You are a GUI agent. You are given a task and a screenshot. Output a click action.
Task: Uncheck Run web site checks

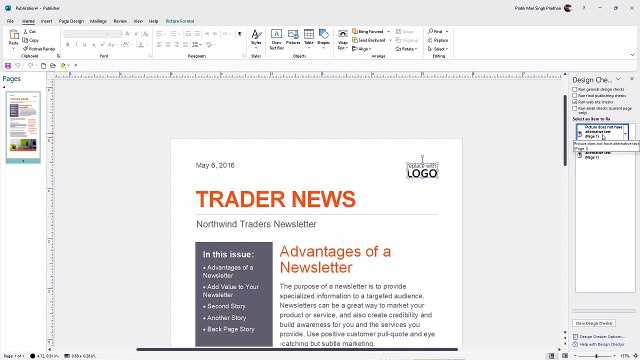575,102
